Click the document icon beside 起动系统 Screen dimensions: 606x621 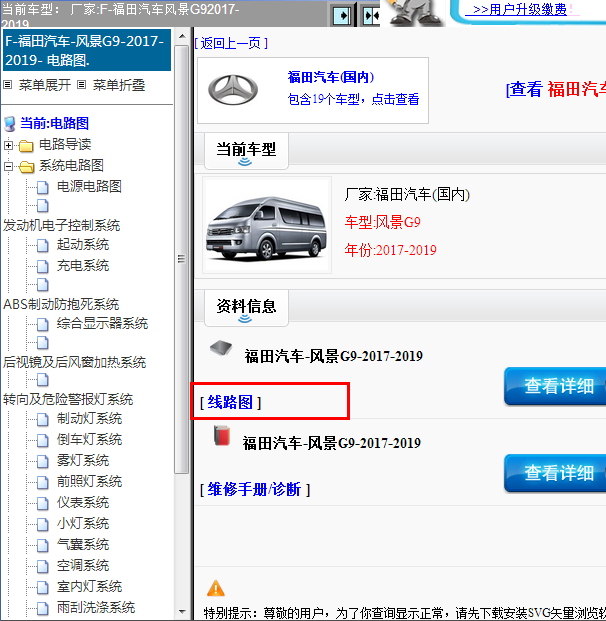(43, 246)
